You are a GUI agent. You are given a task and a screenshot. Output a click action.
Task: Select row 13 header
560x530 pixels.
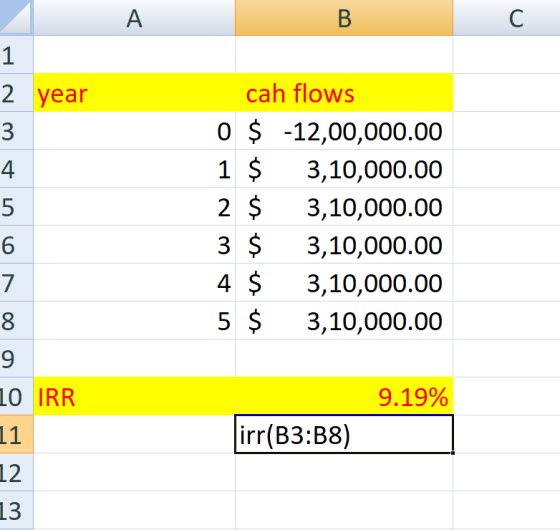click(16, 510)
